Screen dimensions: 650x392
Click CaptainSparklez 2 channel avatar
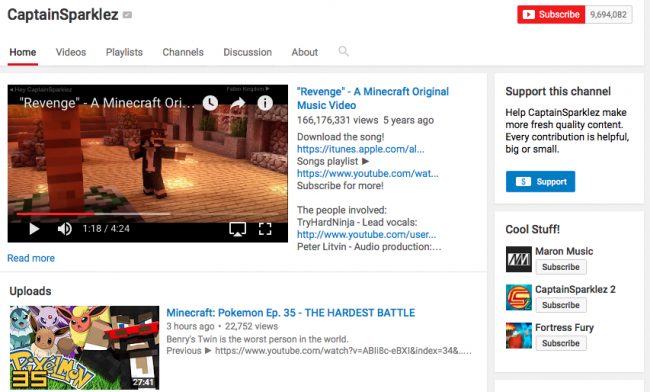[519, 298]
